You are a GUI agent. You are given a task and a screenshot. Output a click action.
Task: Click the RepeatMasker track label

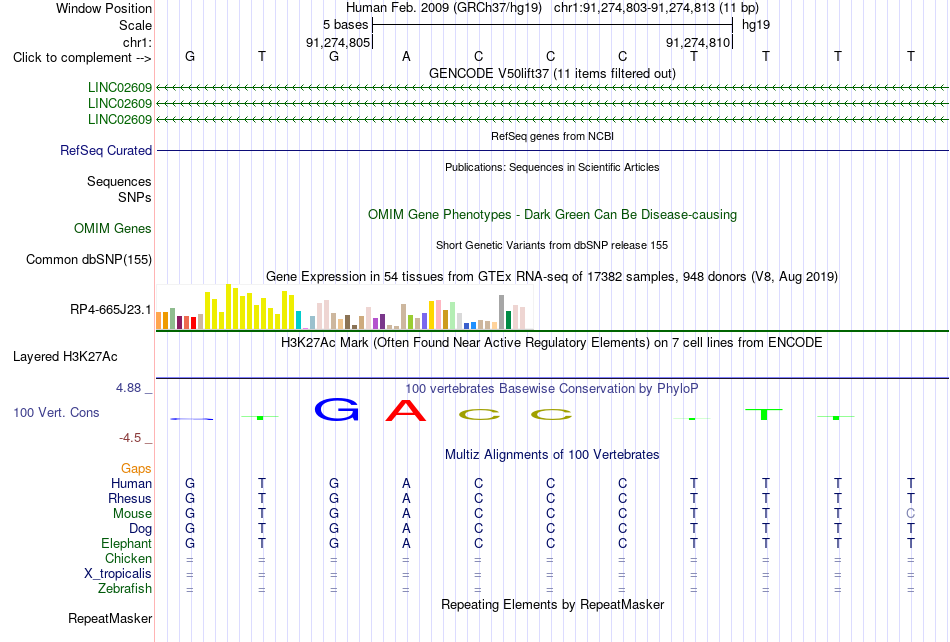coord(110,618)
